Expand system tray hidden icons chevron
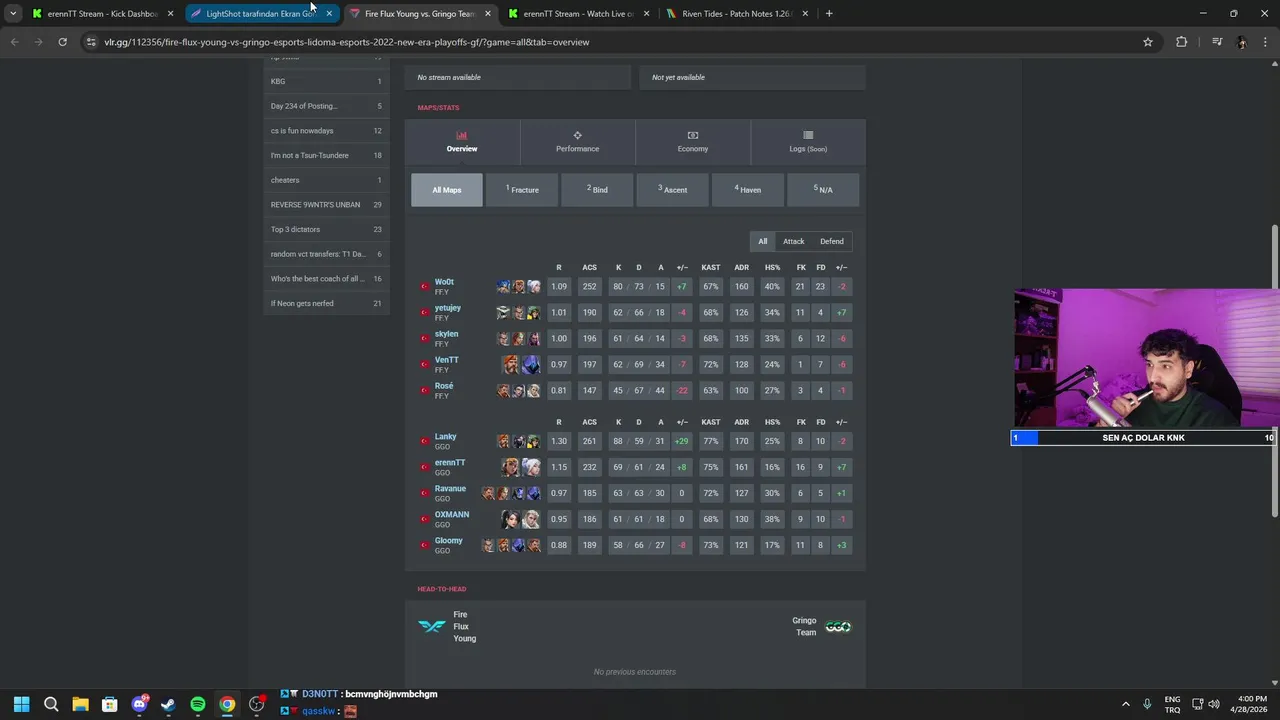This screenshot has width=1280, height=720. [1126, 704]
